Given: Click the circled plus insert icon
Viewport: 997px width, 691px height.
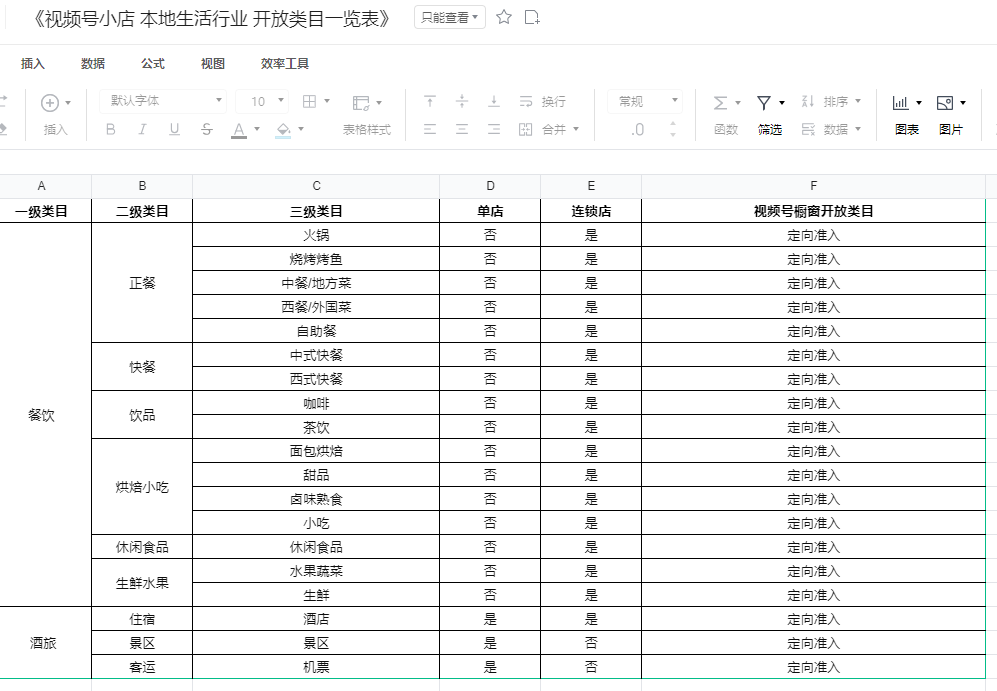Looking at the screenshot, I should point(50,102).
